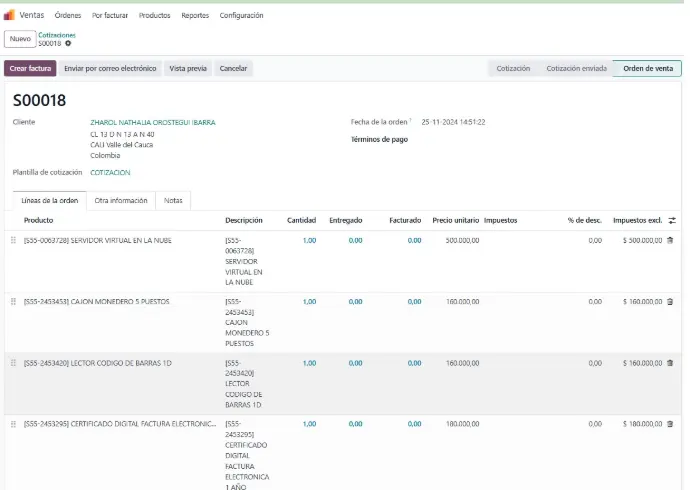The image size is (690, 490).
Task: Delete the CAJON MONEDERO 5 PUESTOS line
Action: tap(670, 302)
